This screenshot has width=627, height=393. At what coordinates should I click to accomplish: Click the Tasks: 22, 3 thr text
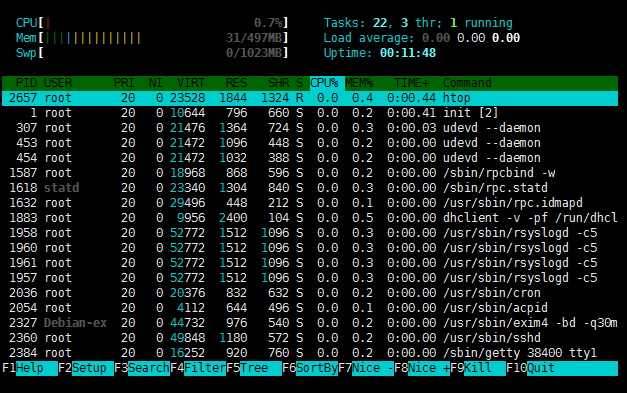pos(383,23)
